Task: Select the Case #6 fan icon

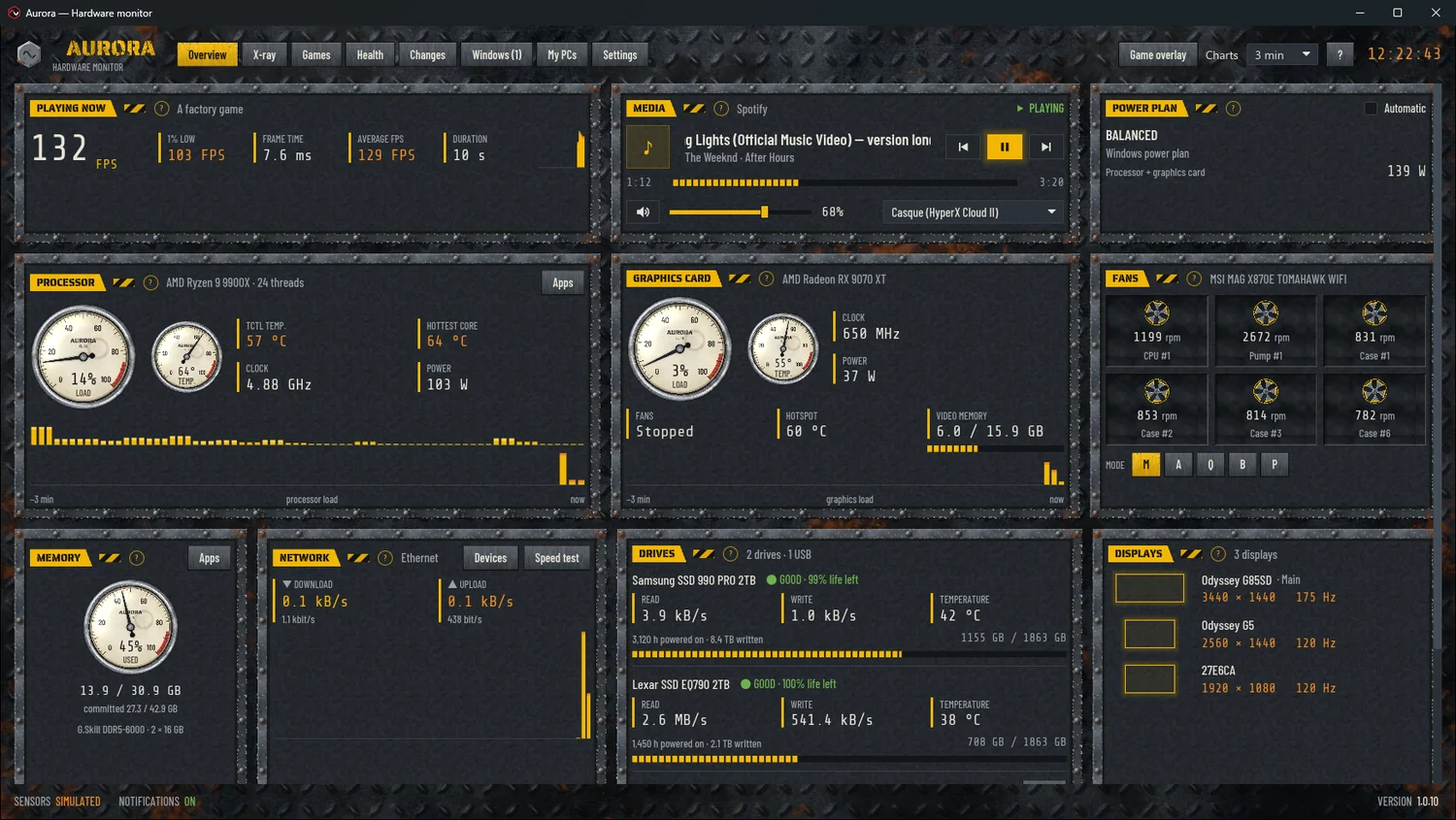Action: pos(1374,391)
